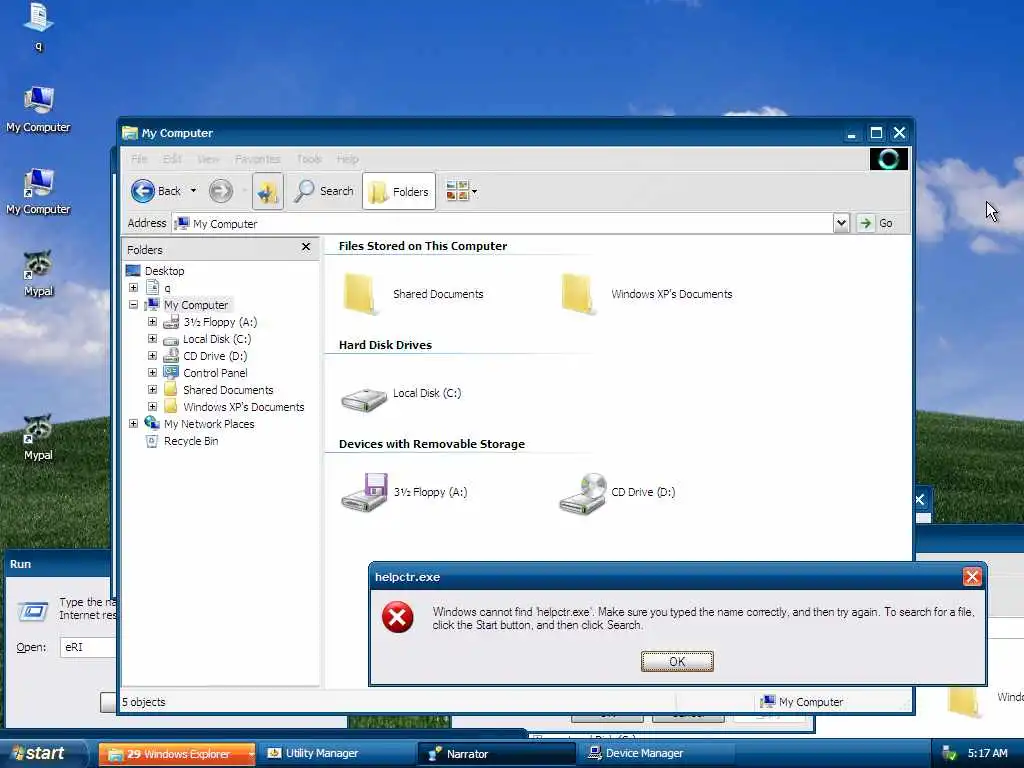Select Local Disk (C:) drive icon

364,399
